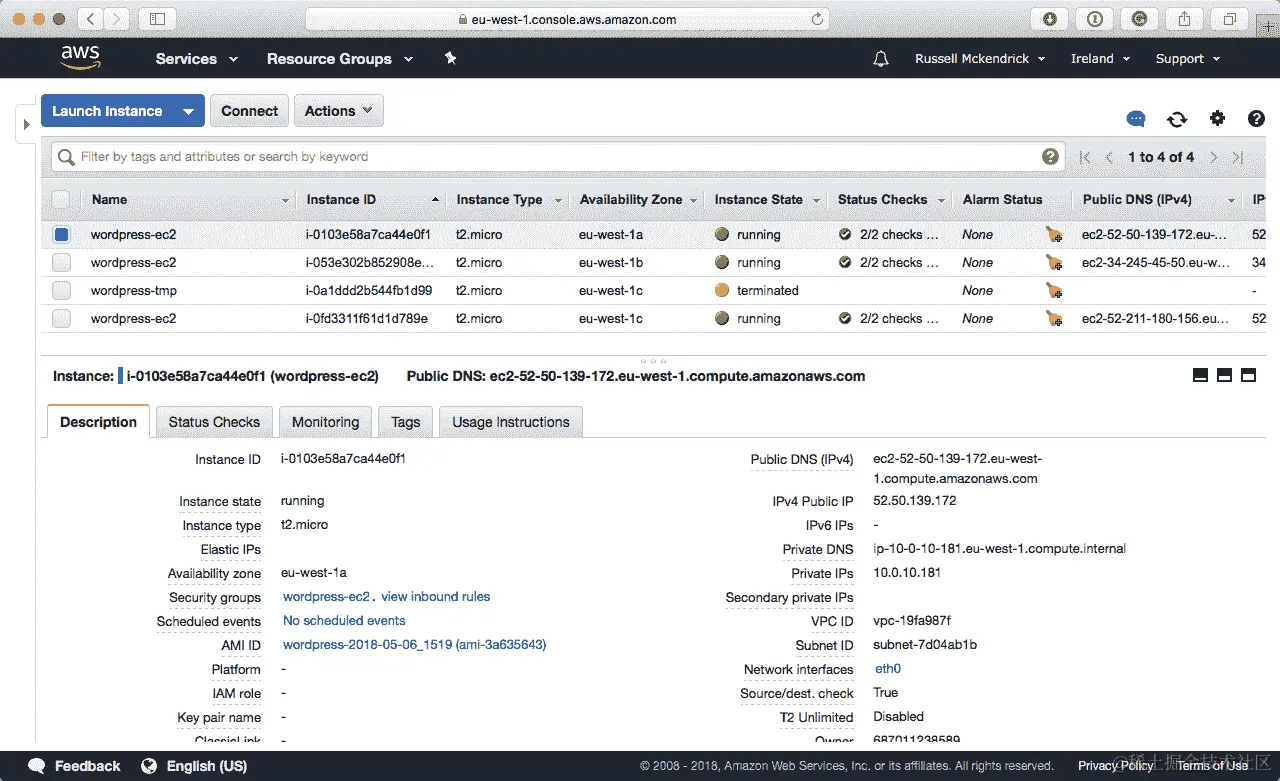Go to first page of results

(x=1085, y=157)
